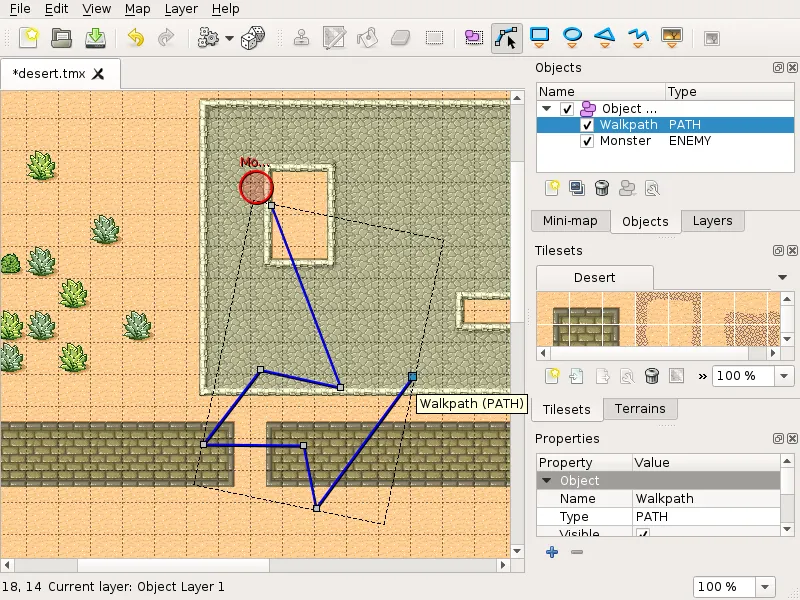The width and height of the screenshot is (800, 600).
Task: Collapse the Object layer tree arrow
Action: [547, 109]
